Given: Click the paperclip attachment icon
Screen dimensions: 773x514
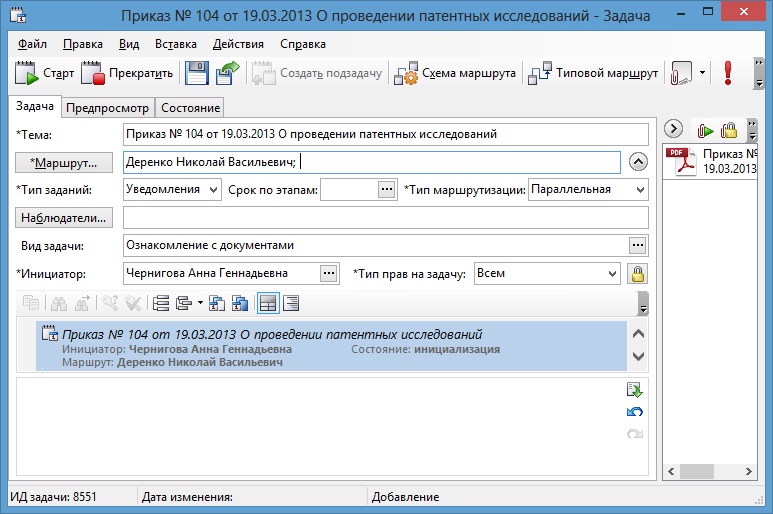Looking at the screenshot, I should (681, 73).
